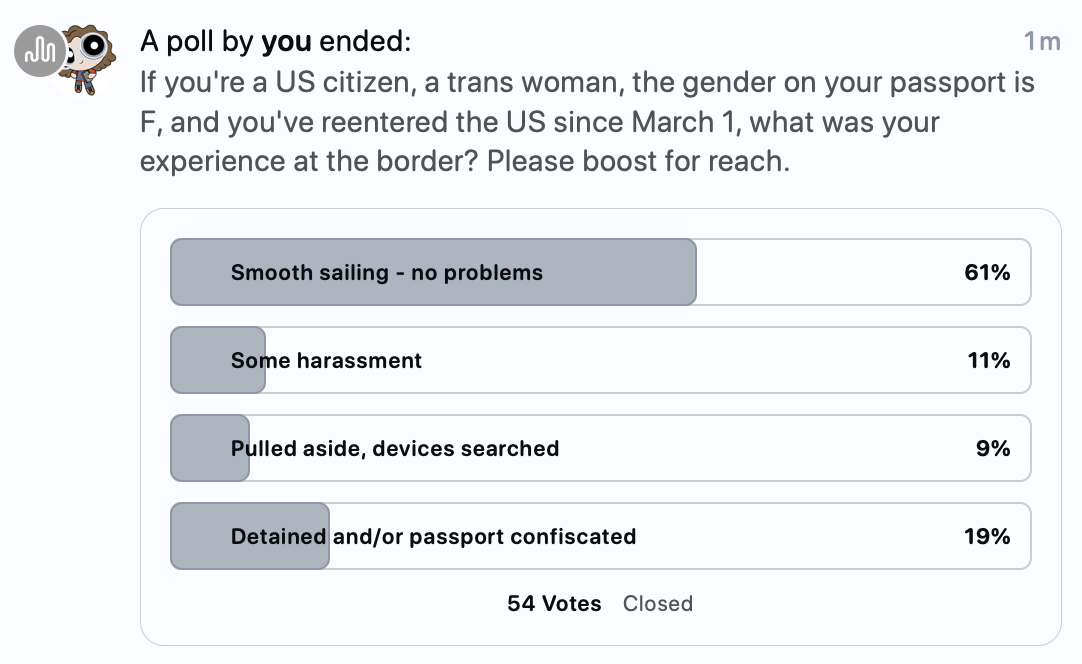The height and width of the screenshot is (664, 1082).
Task: Click the filled bar of Pulled aside result
Action: [x=210, y=448]
